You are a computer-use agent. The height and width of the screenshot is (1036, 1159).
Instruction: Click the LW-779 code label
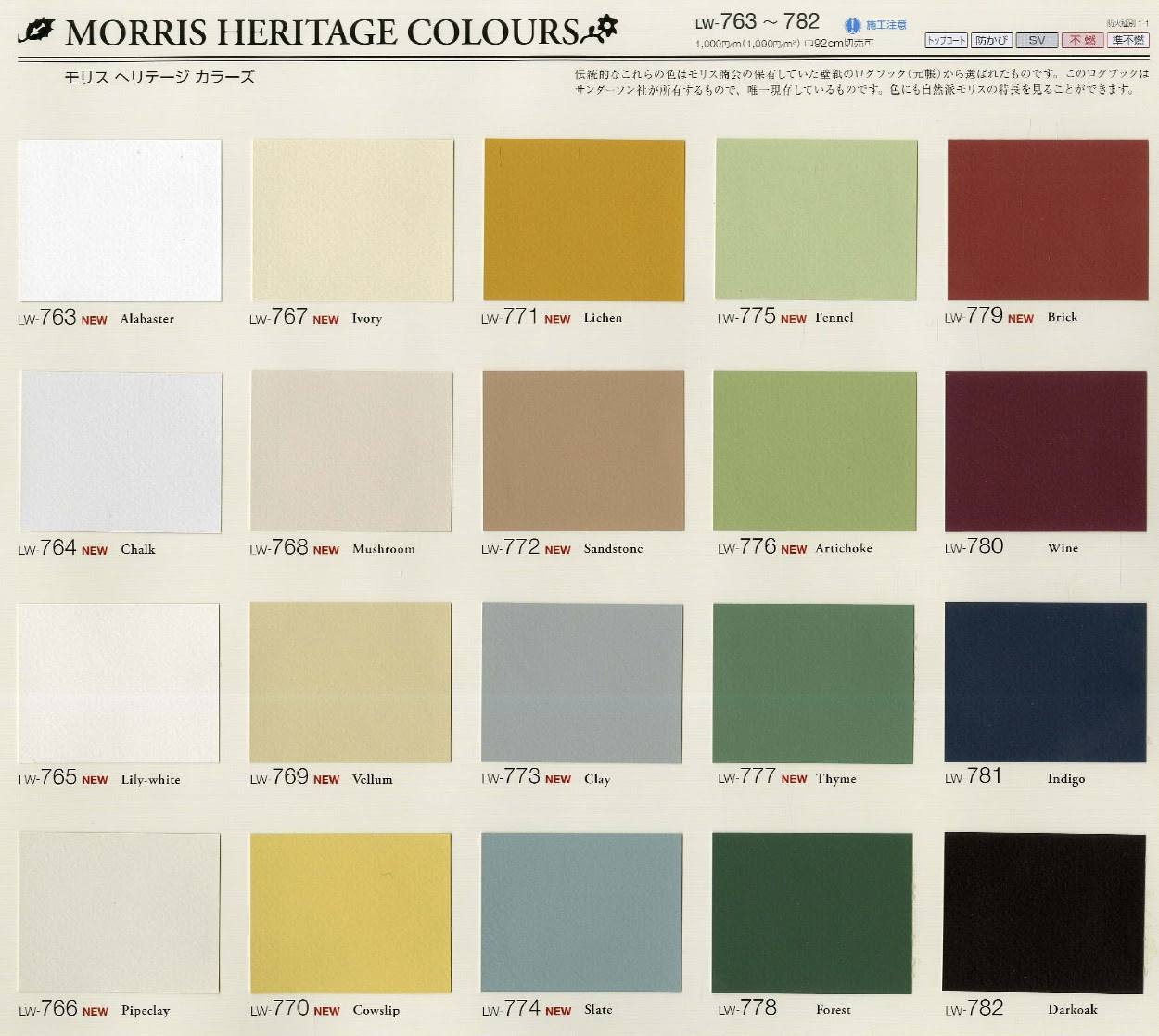coord(974,316)
